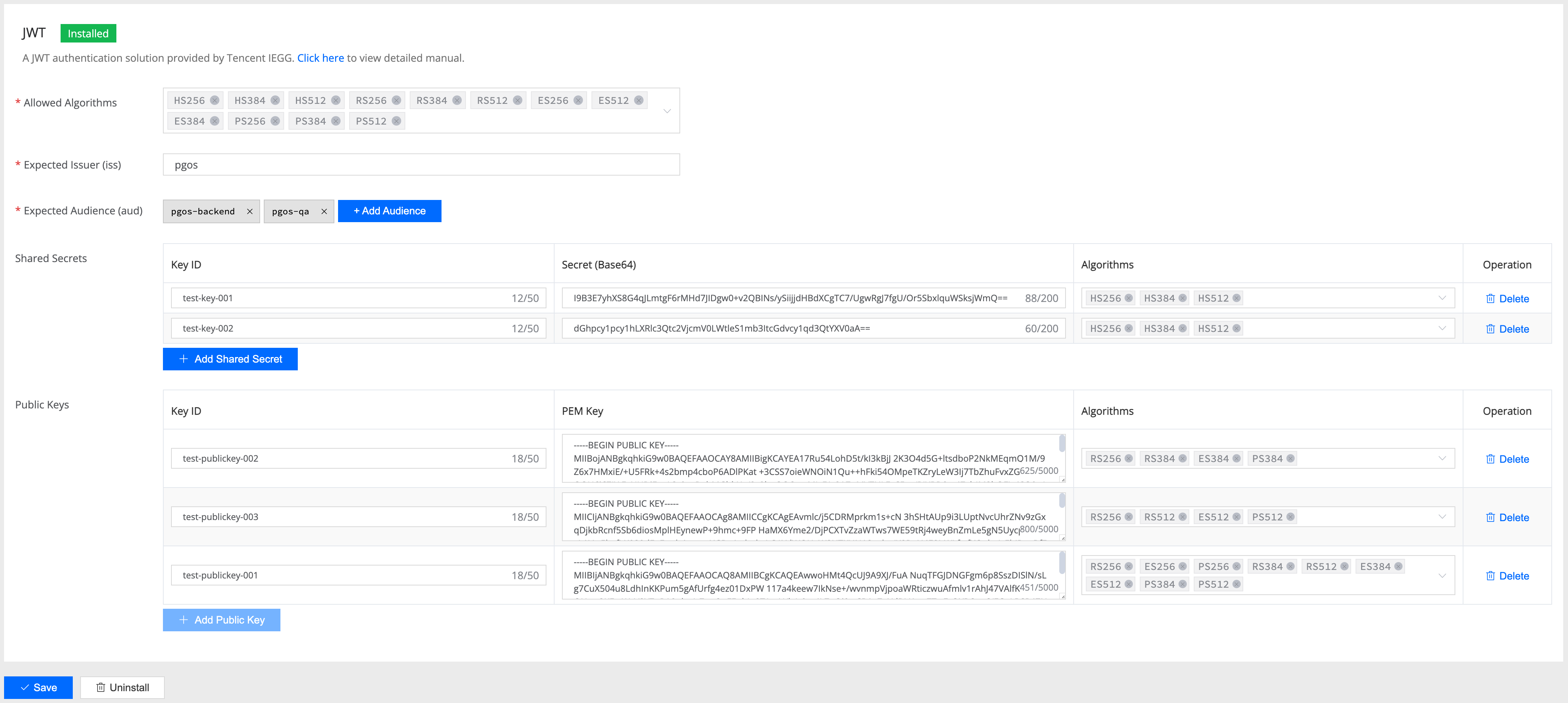
Task: Open algorithms dropdown for test-publickey-003
Action: point(1441,517)
